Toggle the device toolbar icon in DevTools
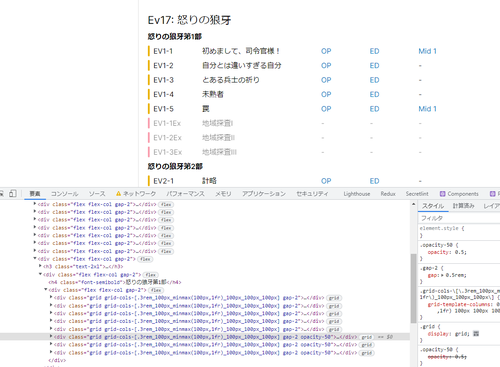500x367 pixels. coord(13,193)
